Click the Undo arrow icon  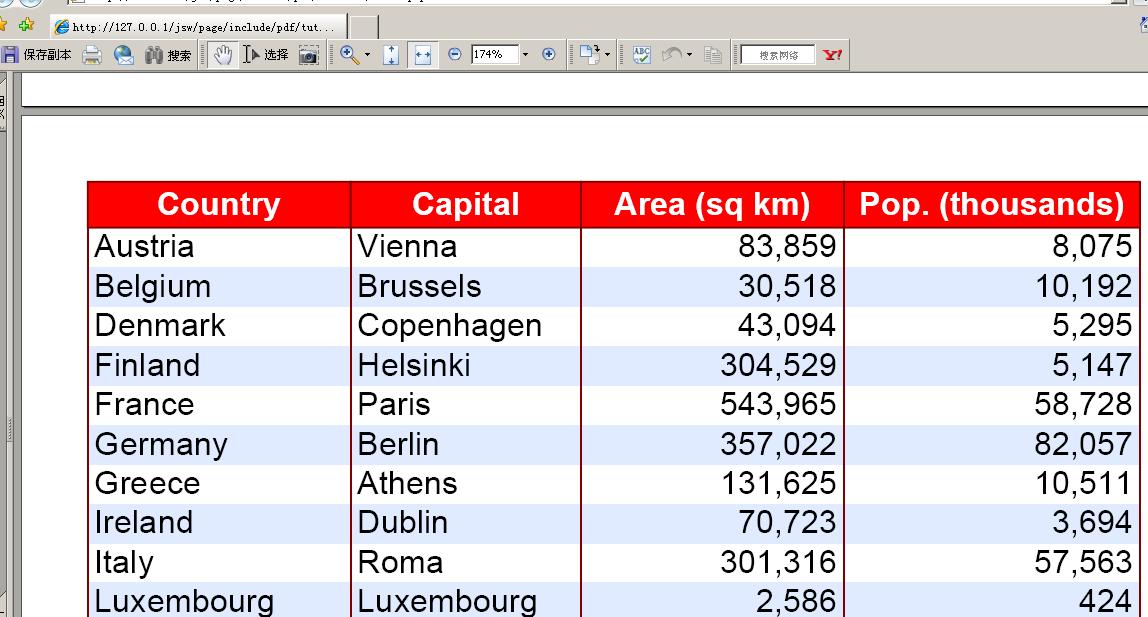671,55
